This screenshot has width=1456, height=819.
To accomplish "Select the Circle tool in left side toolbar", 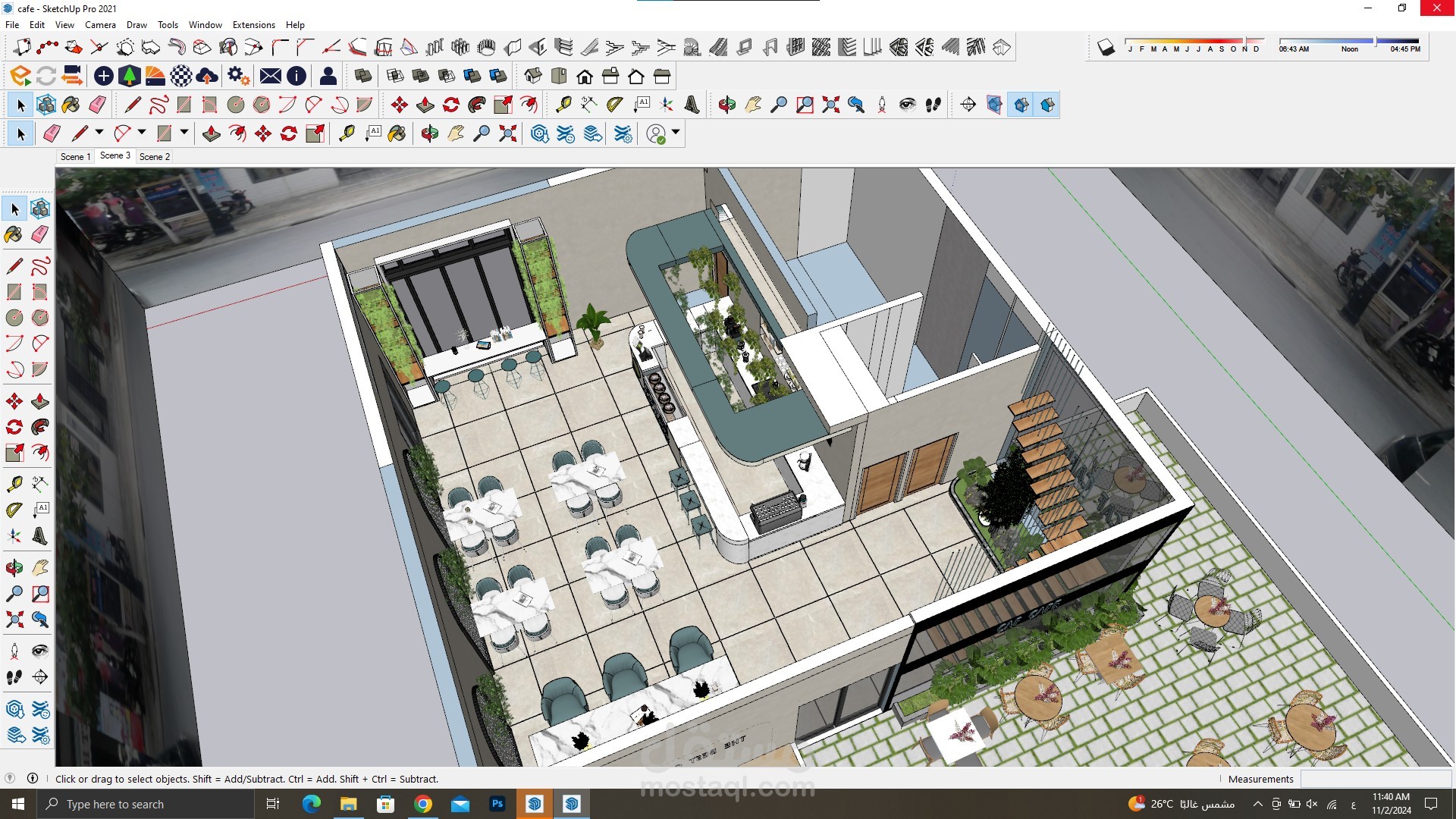I will pyautogui.click(x=14, y=318).
